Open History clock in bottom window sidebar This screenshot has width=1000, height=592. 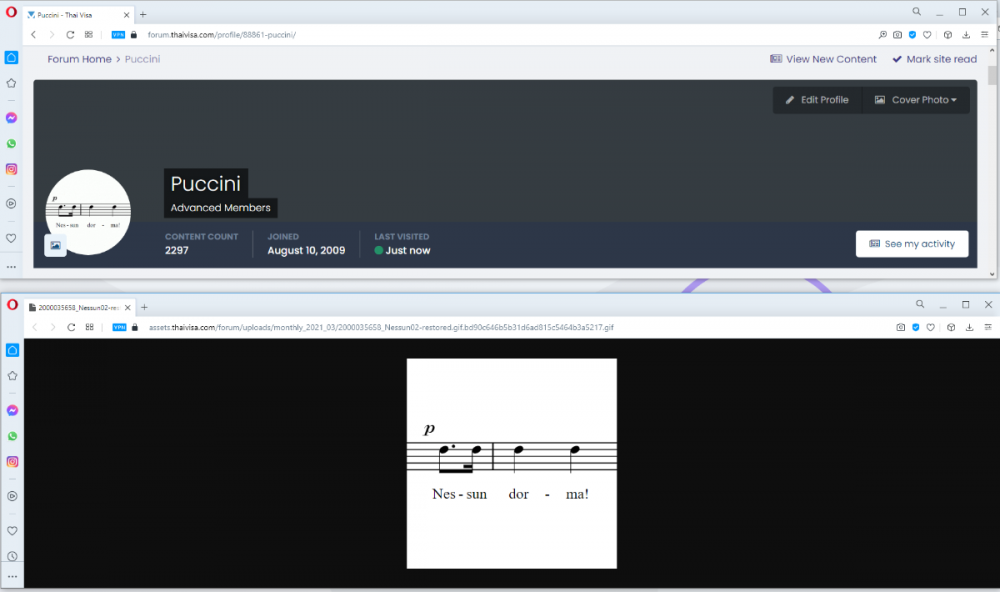(x=12, y=556)
